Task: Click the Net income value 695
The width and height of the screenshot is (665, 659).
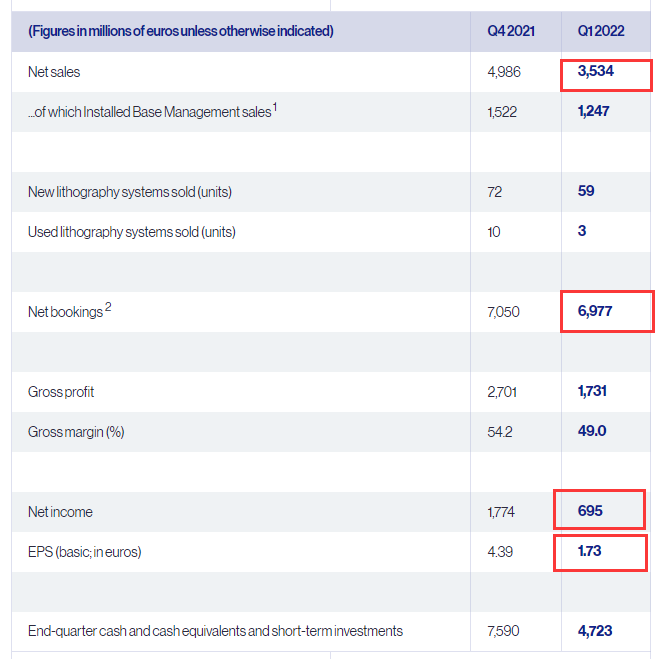Action: (x=591, y=512)
